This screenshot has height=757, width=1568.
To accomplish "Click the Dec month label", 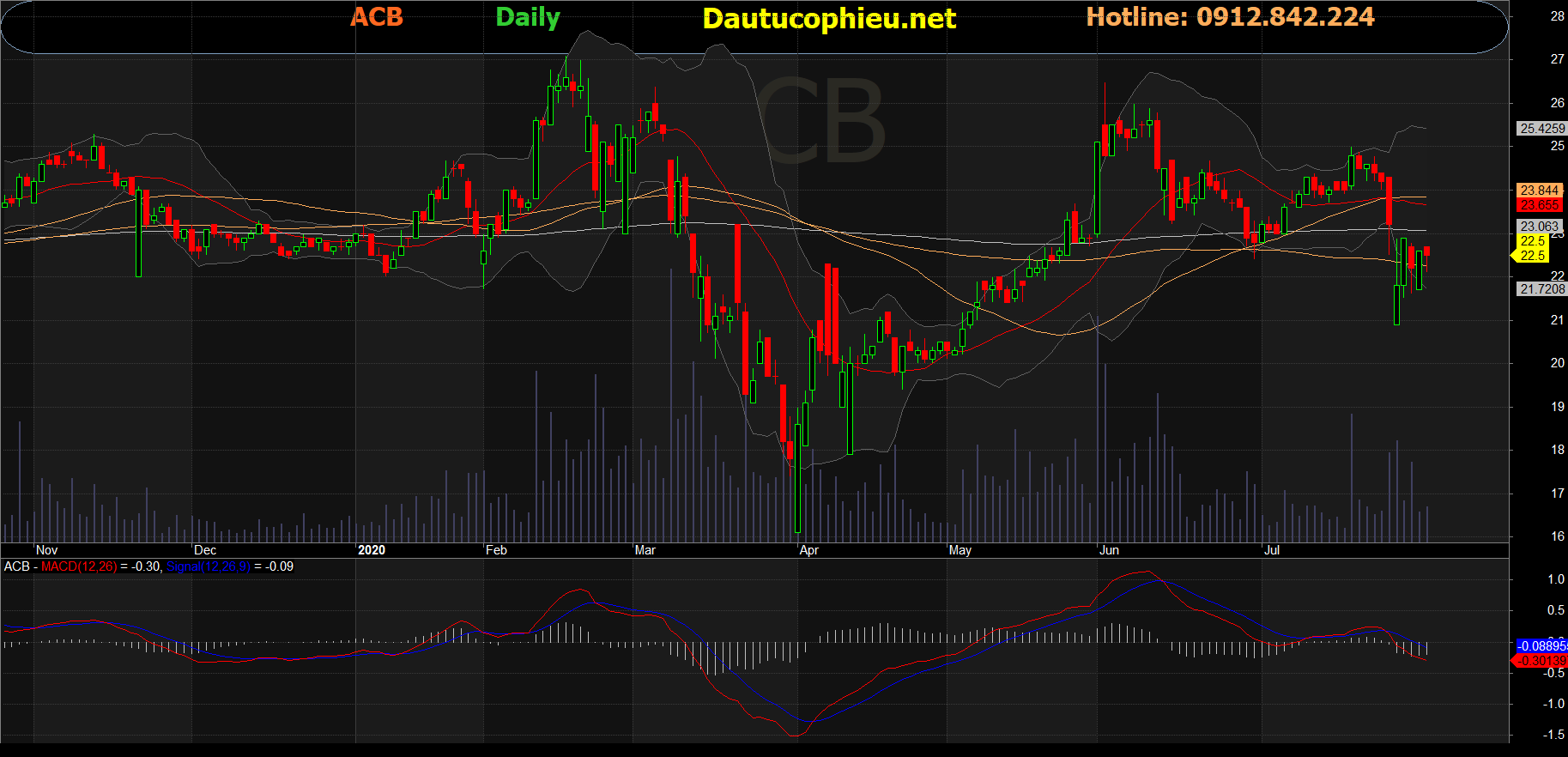I will point(205,550).
